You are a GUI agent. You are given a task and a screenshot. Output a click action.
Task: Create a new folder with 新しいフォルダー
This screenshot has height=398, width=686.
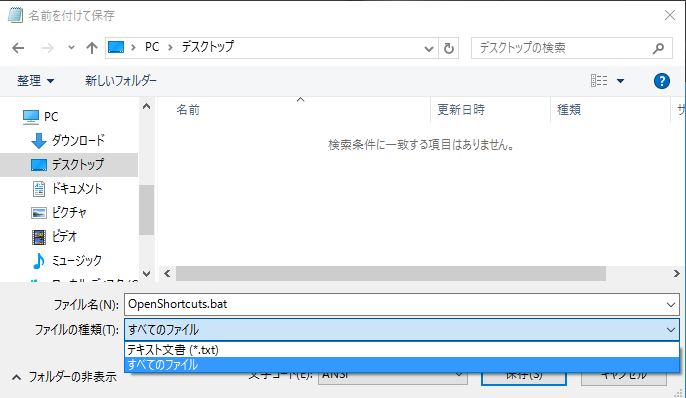tap(121, 81)
